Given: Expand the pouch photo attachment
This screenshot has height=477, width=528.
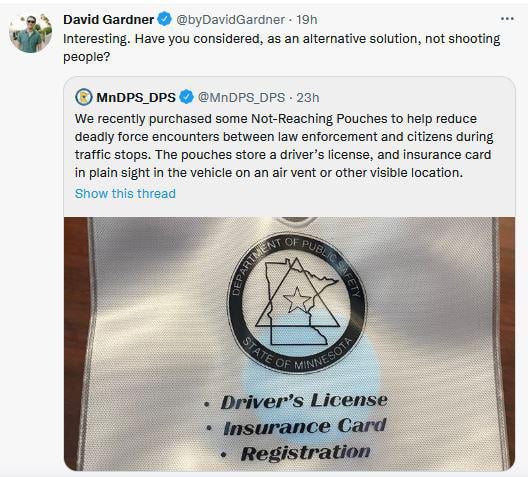Looking at the screenshot, I should [289, 344].
